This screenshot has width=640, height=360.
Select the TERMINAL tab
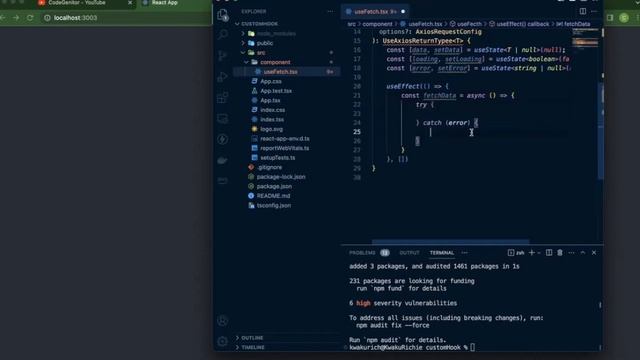coord(442,253)
